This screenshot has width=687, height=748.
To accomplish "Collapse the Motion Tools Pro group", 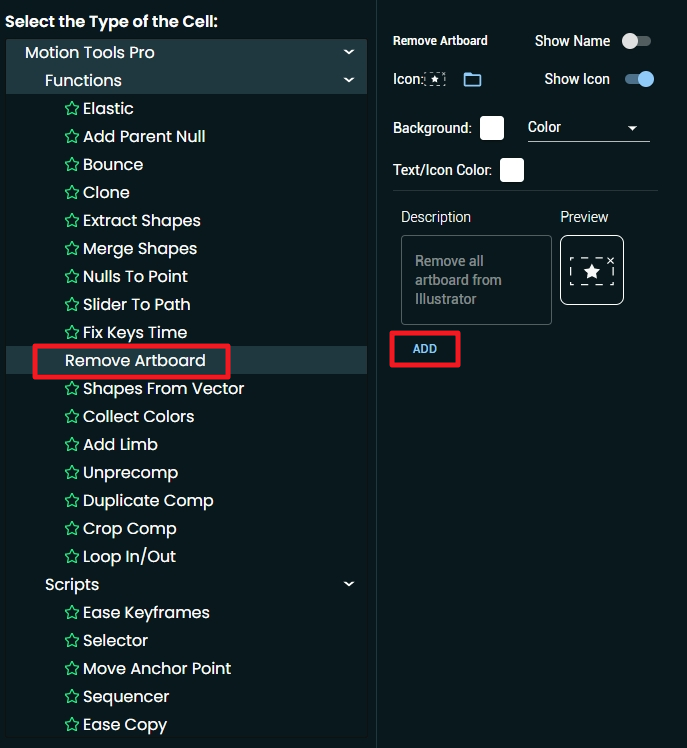I will tap(349, 52).
